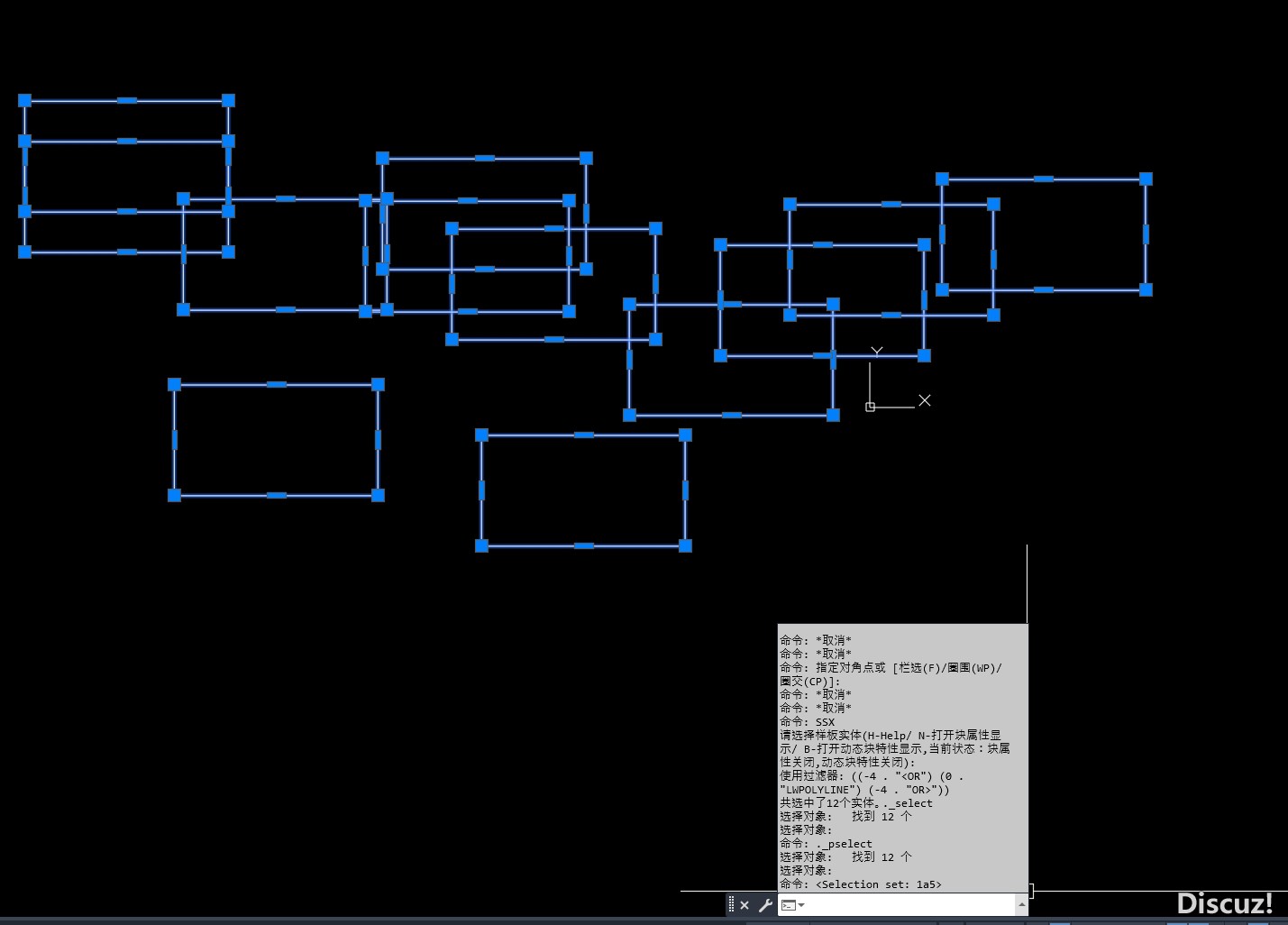Expand command history with the up arrow
Viewport: 1288px width, 925px height.
[1021, 905]
